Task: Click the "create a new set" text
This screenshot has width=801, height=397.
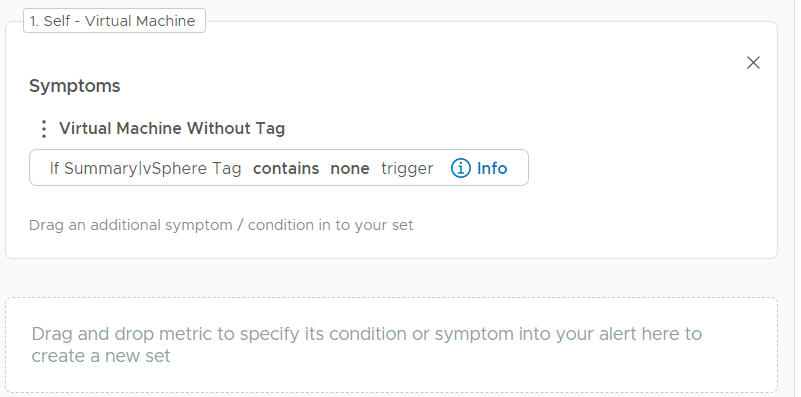Action: (101, 356)
